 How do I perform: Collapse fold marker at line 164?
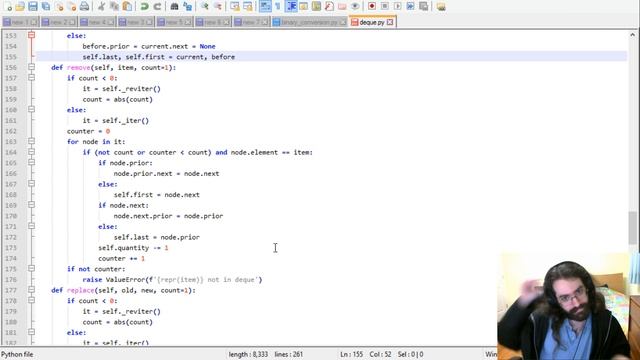pyautogui.click(x=31, y=152)
